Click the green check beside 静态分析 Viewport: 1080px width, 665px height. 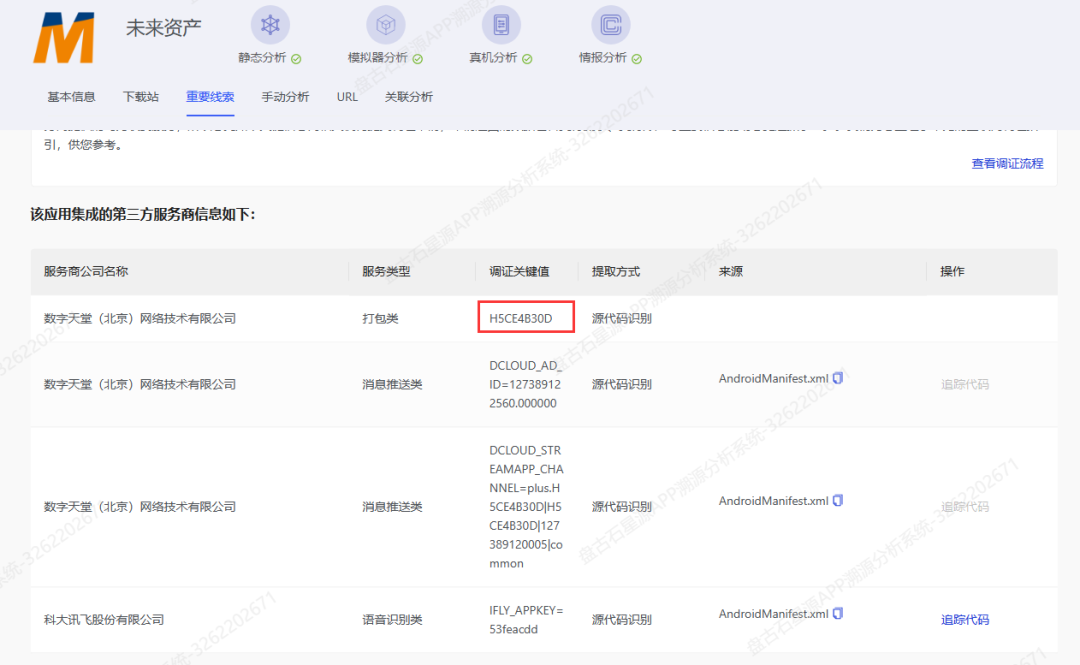coord(296,59)
